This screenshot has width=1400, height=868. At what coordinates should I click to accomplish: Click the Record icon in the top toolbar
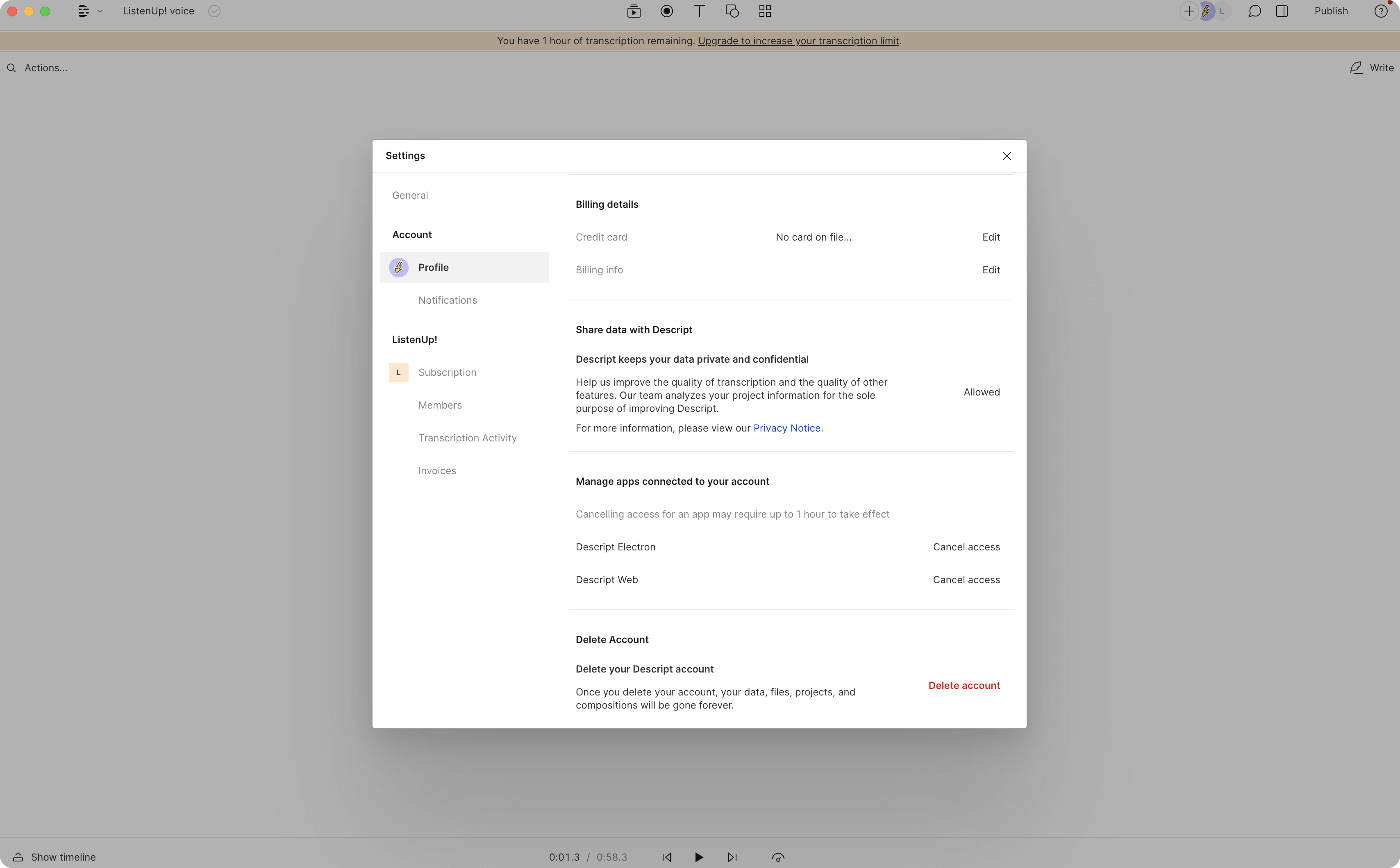666,11
